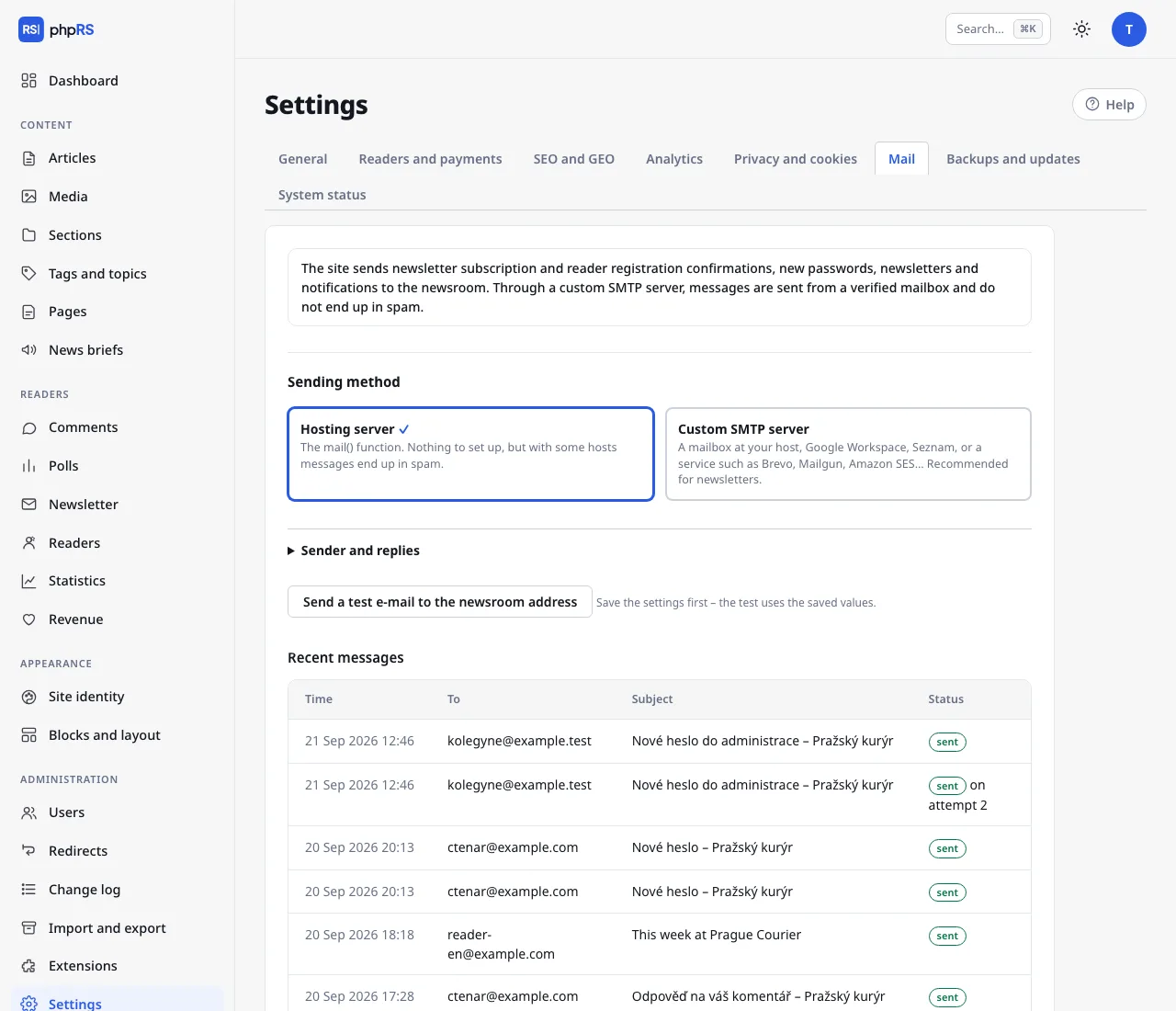Click the Polls bar chart icon

29,466
